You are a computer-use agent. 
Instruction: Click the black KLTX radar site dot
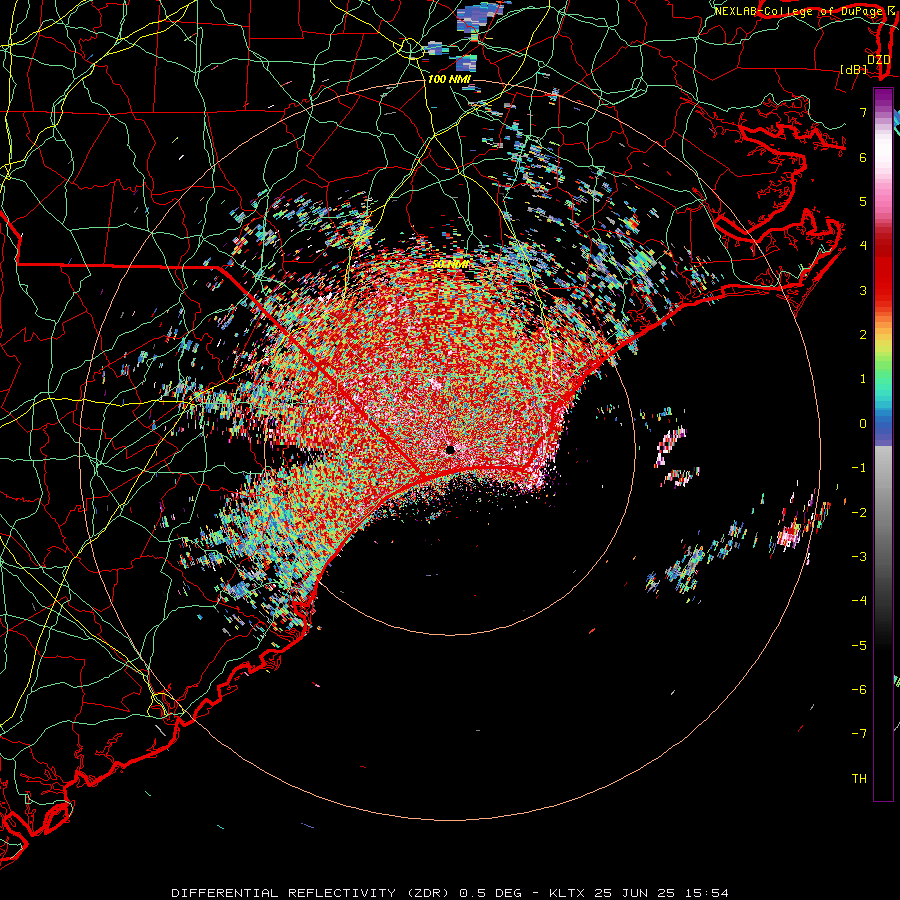point(450,449)
